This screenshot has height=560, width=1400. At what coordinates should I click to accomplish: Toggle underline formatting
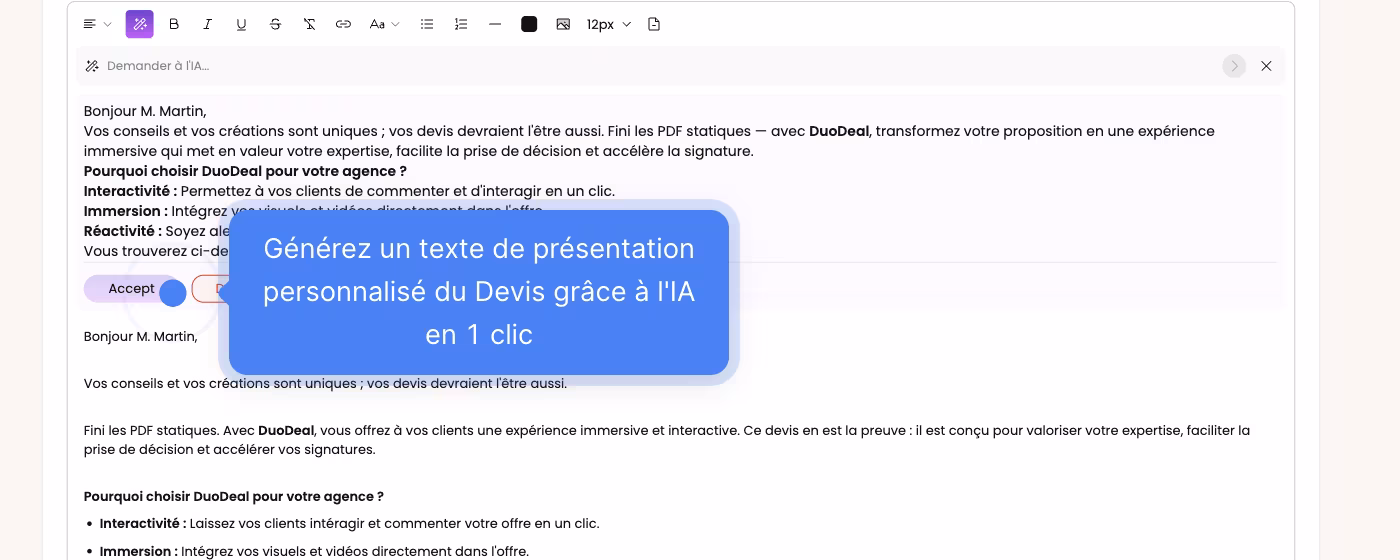click(x=241, y=24)
